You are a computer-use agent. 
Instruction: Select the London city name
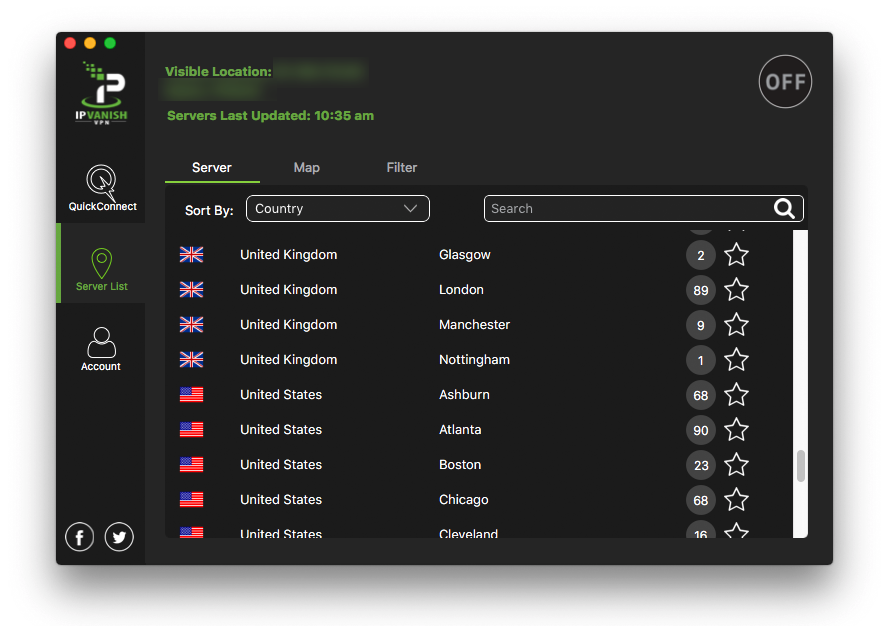[x=462, y=290]
